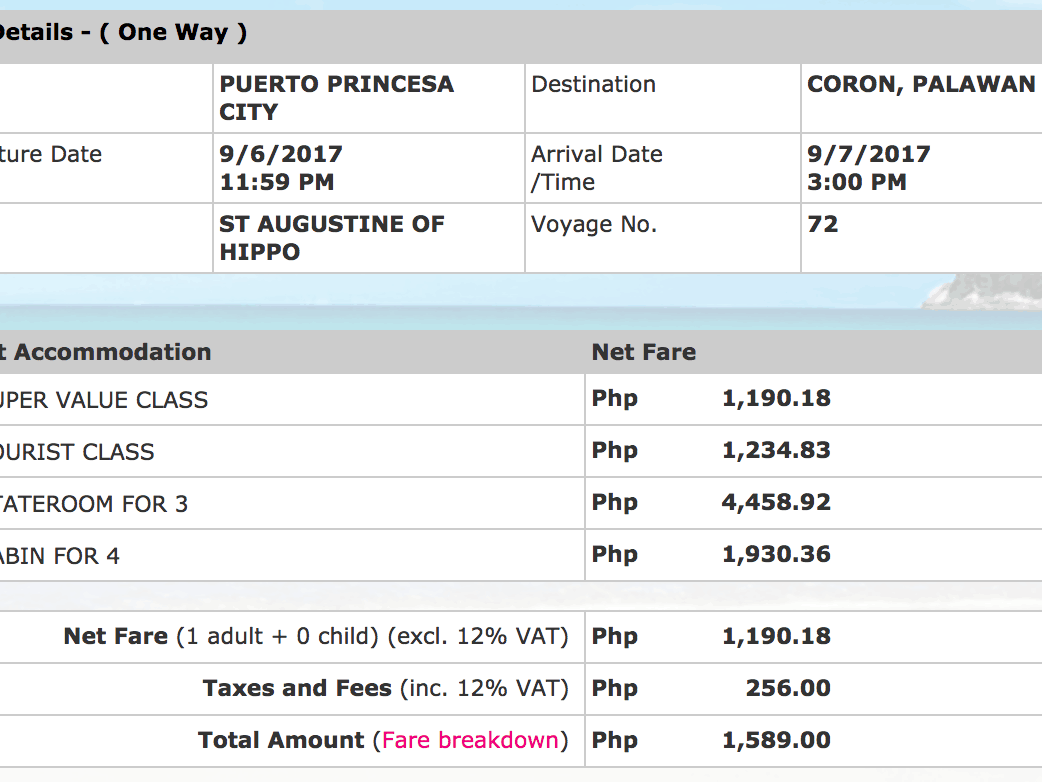Select the Cabin for 4 accommodation

point(60,556)
